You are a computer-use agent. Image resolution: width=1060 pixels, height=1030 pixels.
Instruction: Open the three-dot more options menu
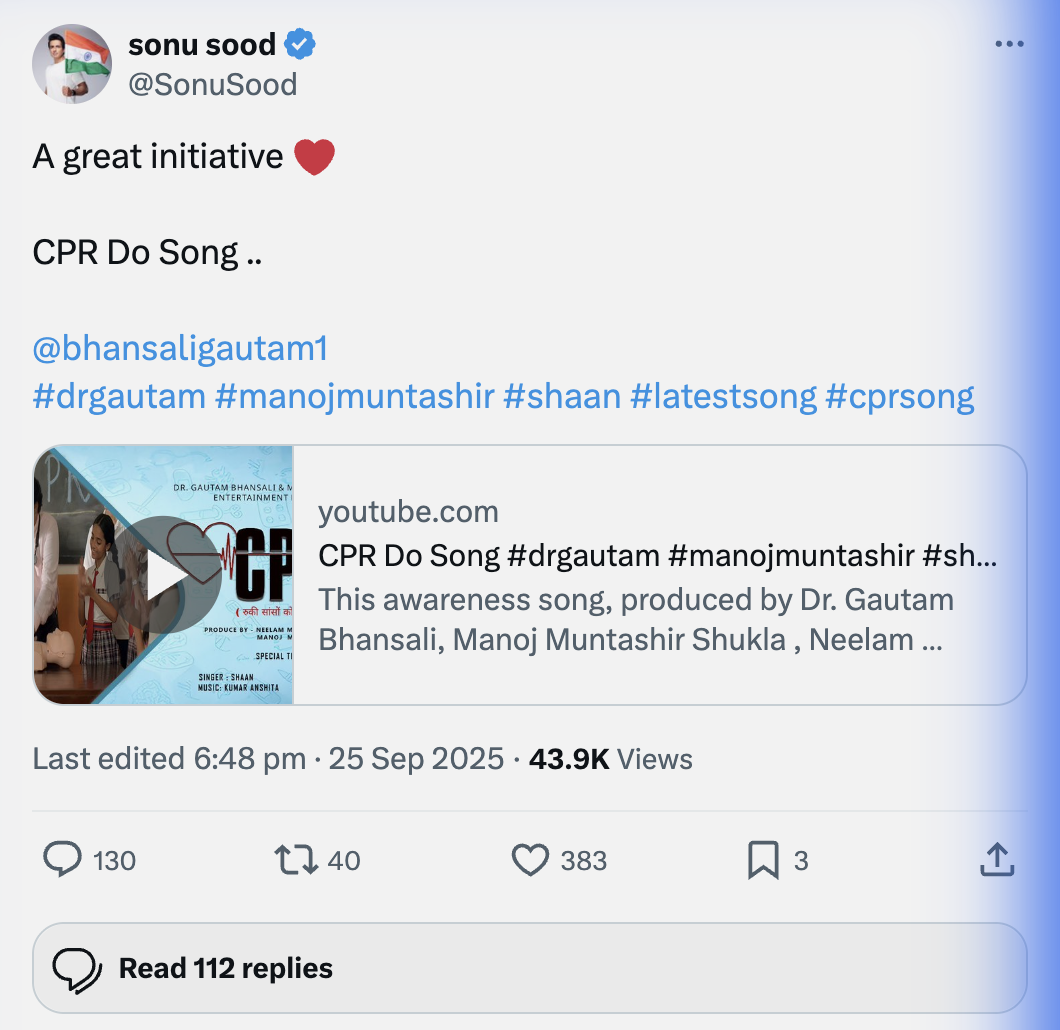pyautogui.click(x=1009, y=45)
